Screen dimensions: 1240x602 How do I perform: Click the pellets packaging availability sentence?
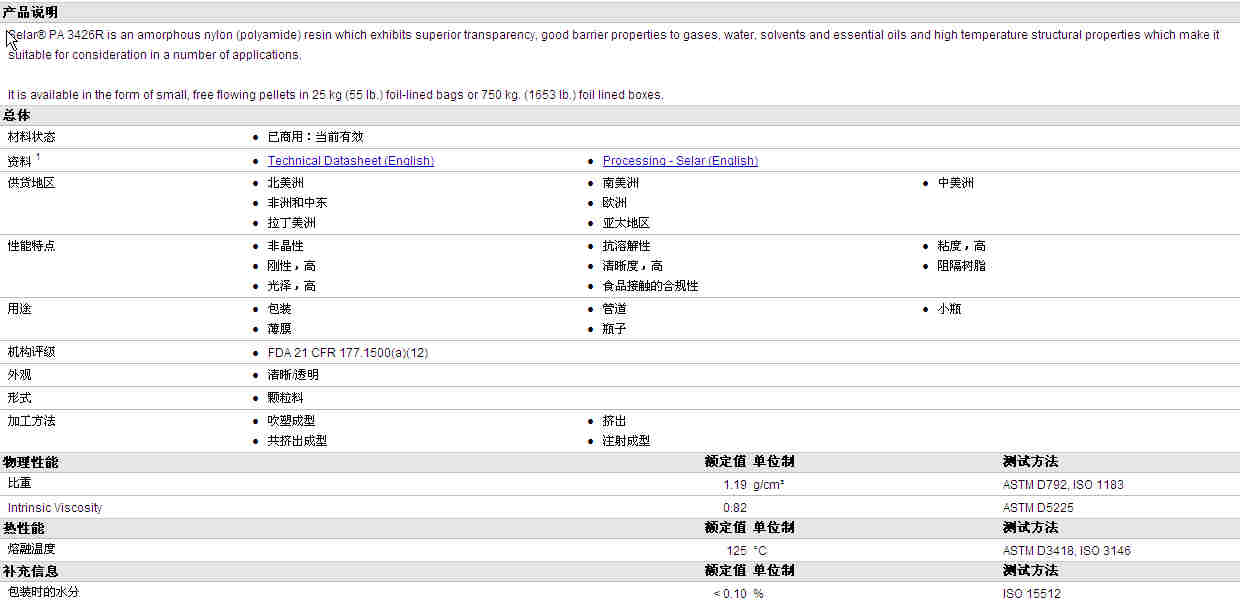pyautogui.click(x=335, y=95)
